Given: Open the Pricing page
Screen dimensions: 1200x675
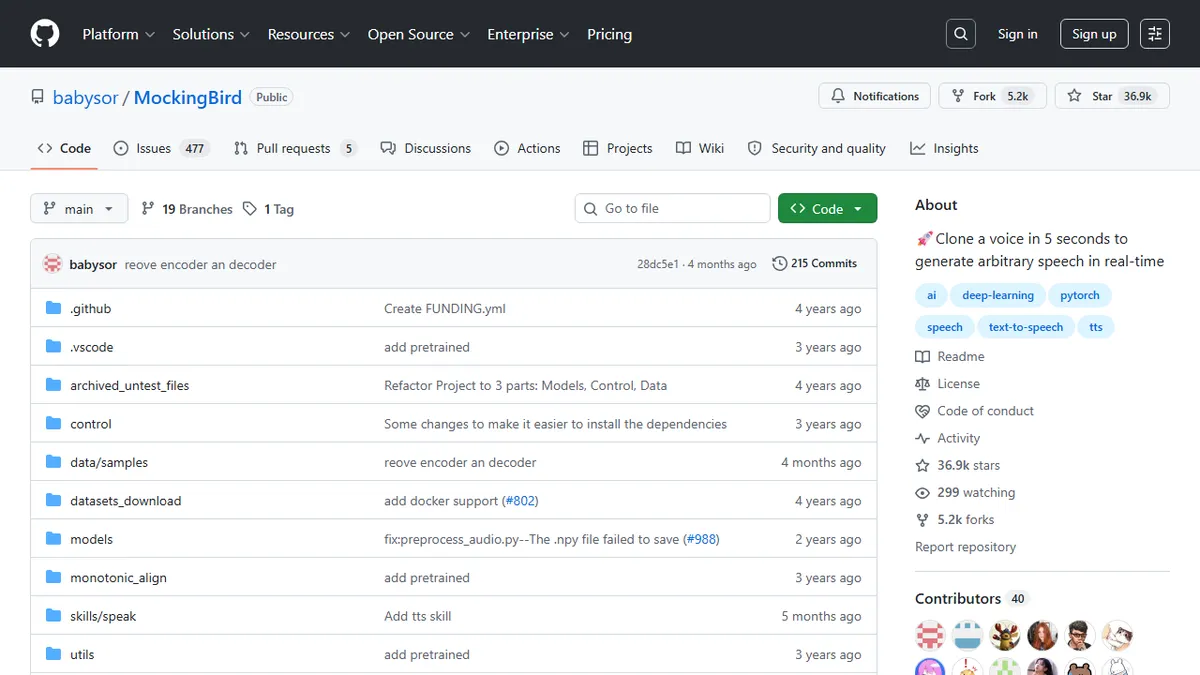Looking at the screenshot, I should coord(609,34).
